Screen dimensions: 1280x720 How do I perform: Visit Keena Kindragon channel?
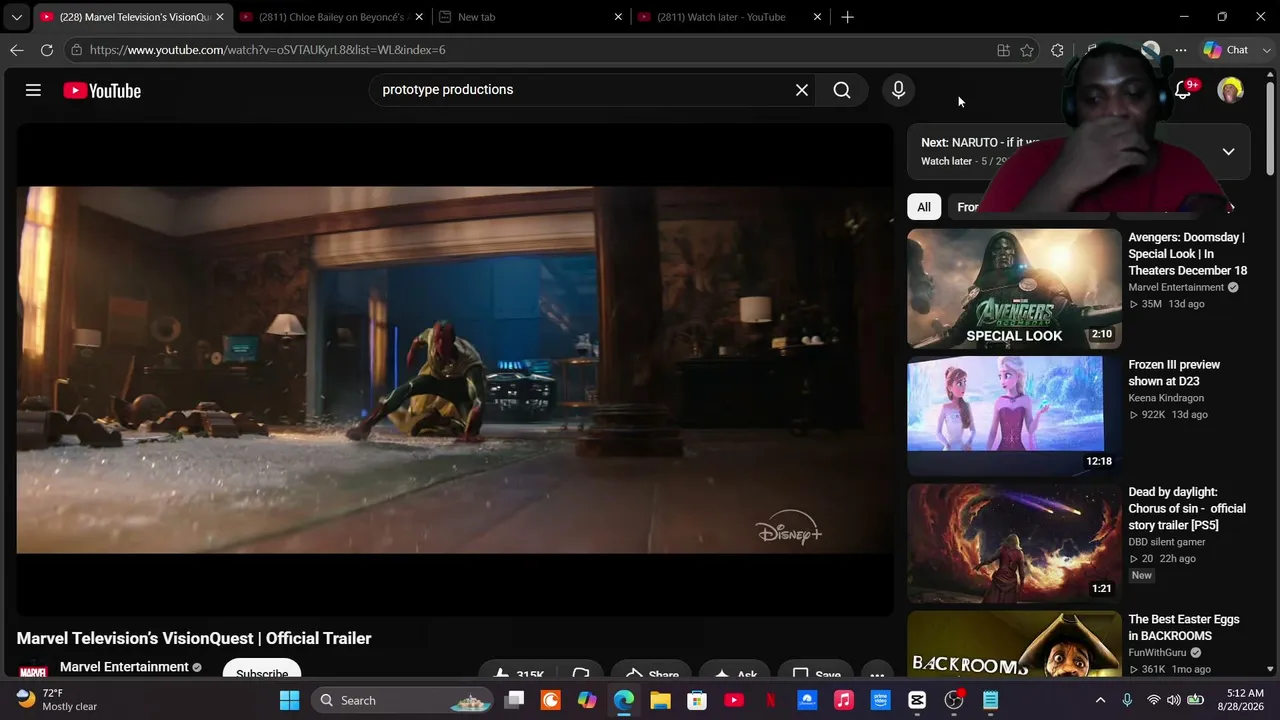pos(1166,398)
